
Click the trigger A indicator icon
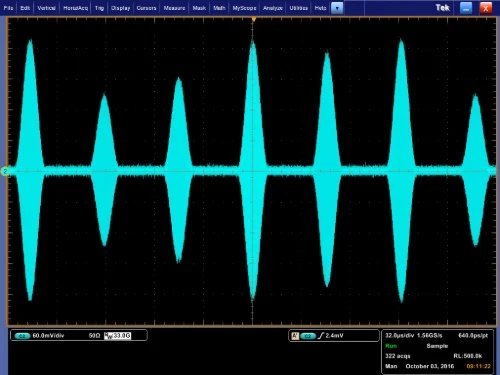[295, 336]
